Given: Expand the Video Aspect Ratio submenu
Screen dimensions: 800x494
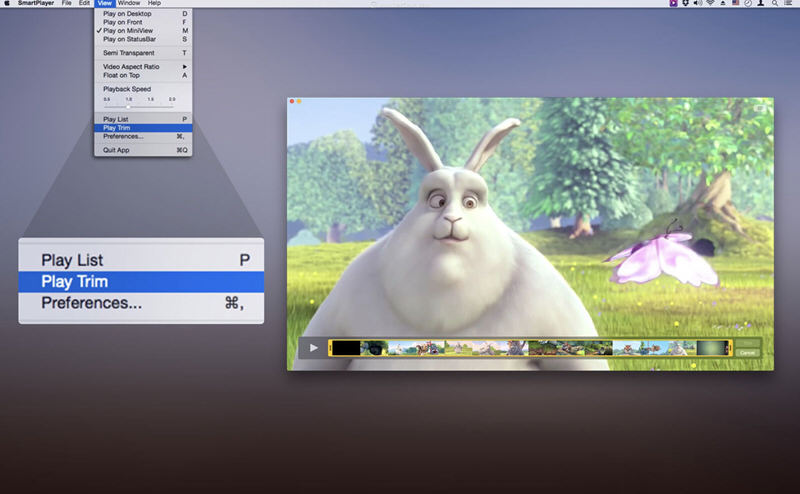Looking at the screenshot, I should [x=143, y=66].
